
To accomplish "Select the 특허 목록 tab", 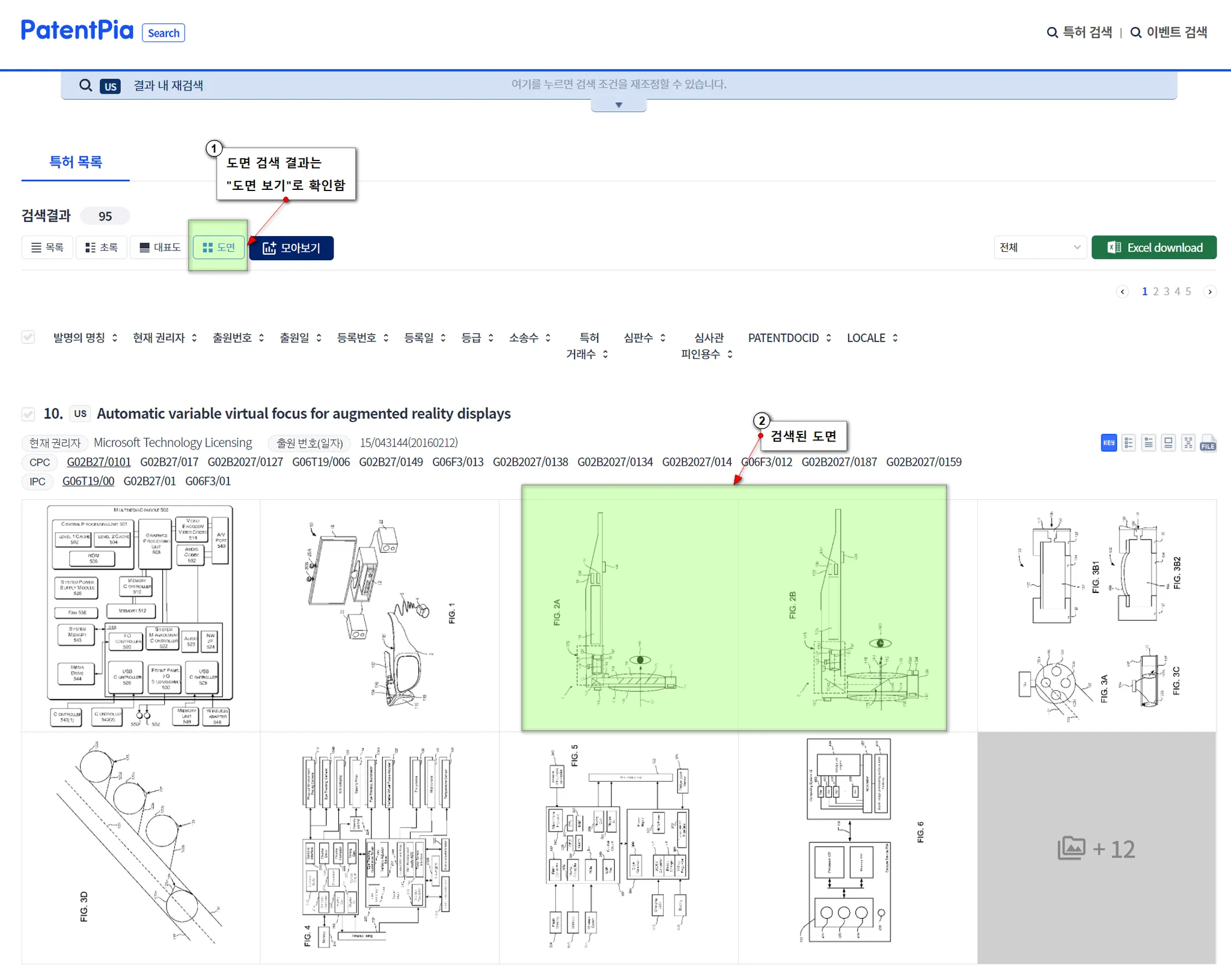I will pyautogui.click(x=75, y=162).
